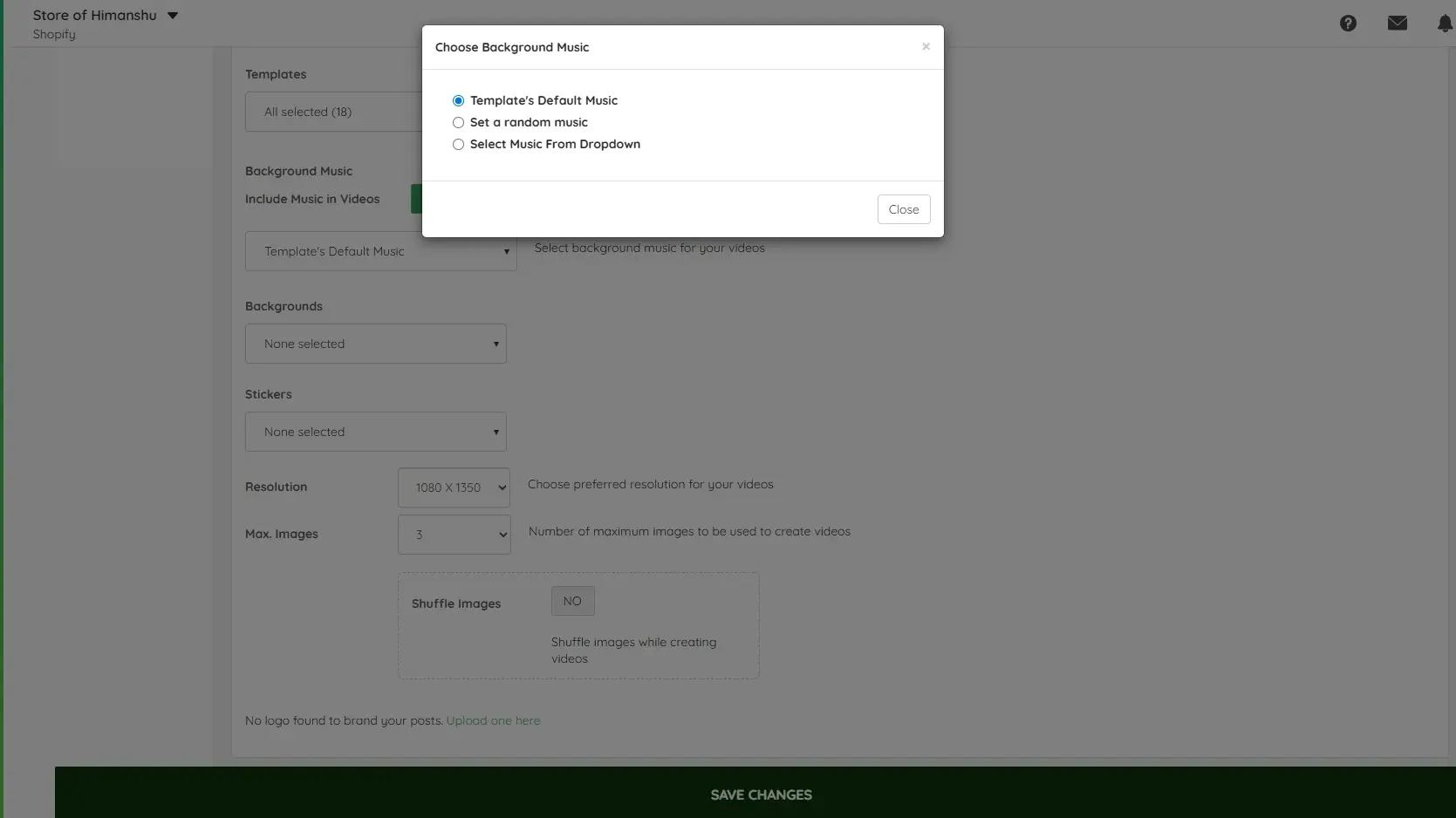The image size is (1456, 818).
Task: Open the Templates All selected (18) dropdown
Action: click(x=333, y=112)
